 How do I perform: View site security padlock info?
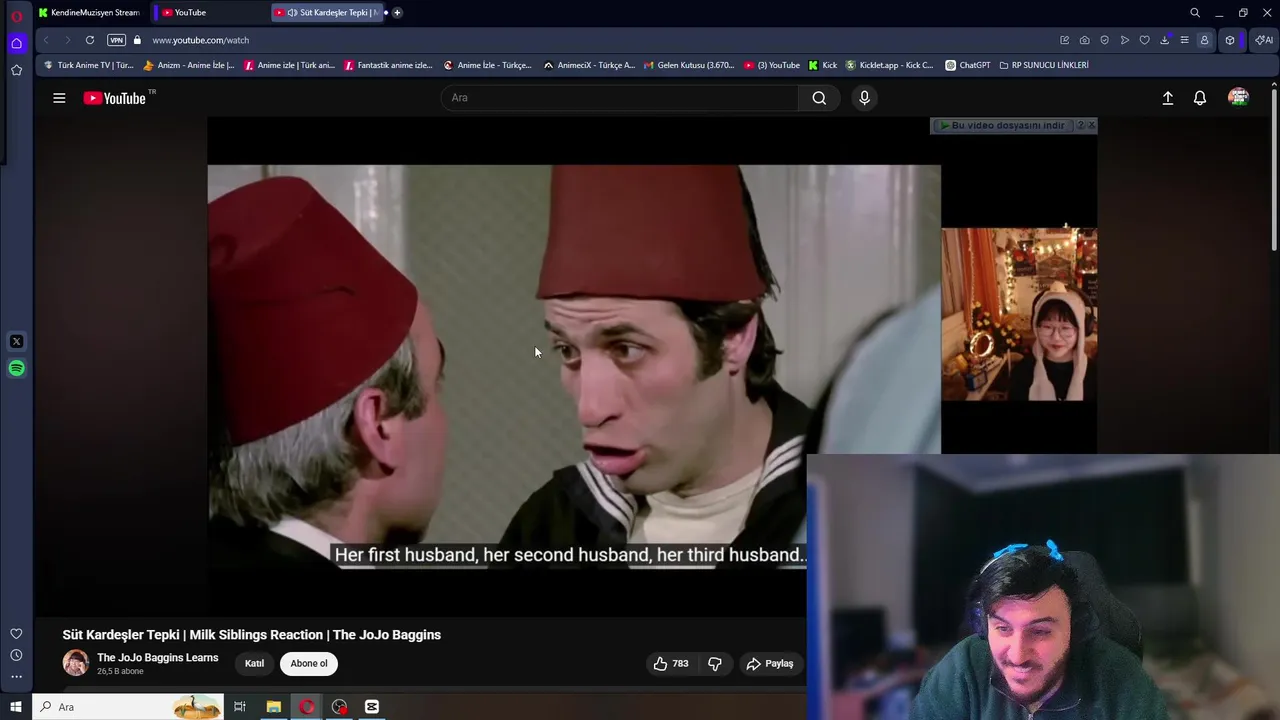click(x=137, y=40)
